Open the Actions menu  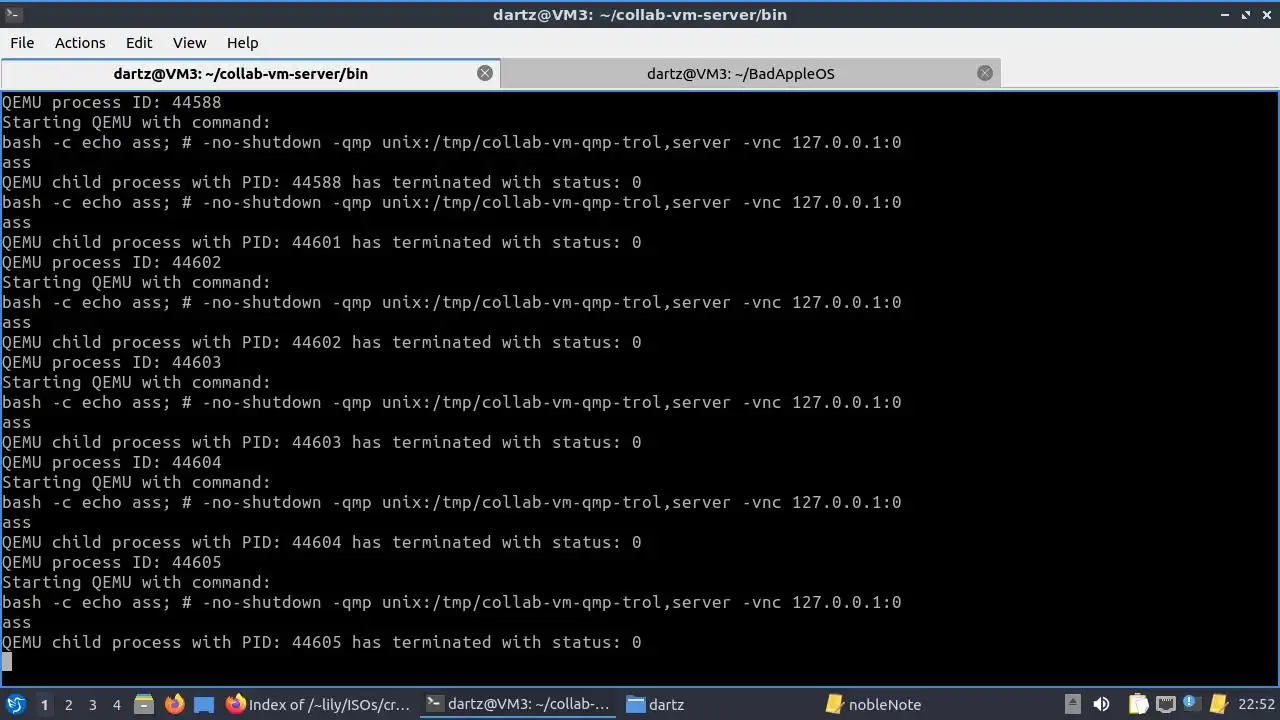point(80,43)
